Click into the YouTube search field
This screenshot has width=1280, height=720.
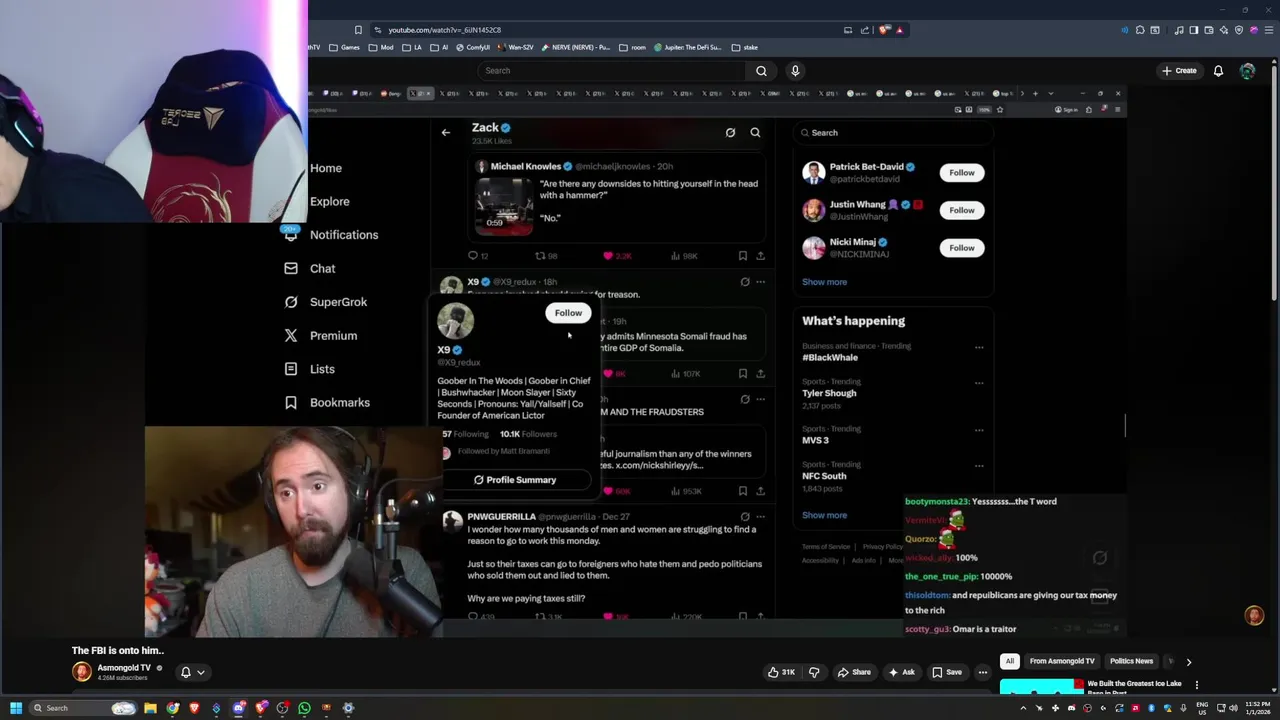(611, 71)
